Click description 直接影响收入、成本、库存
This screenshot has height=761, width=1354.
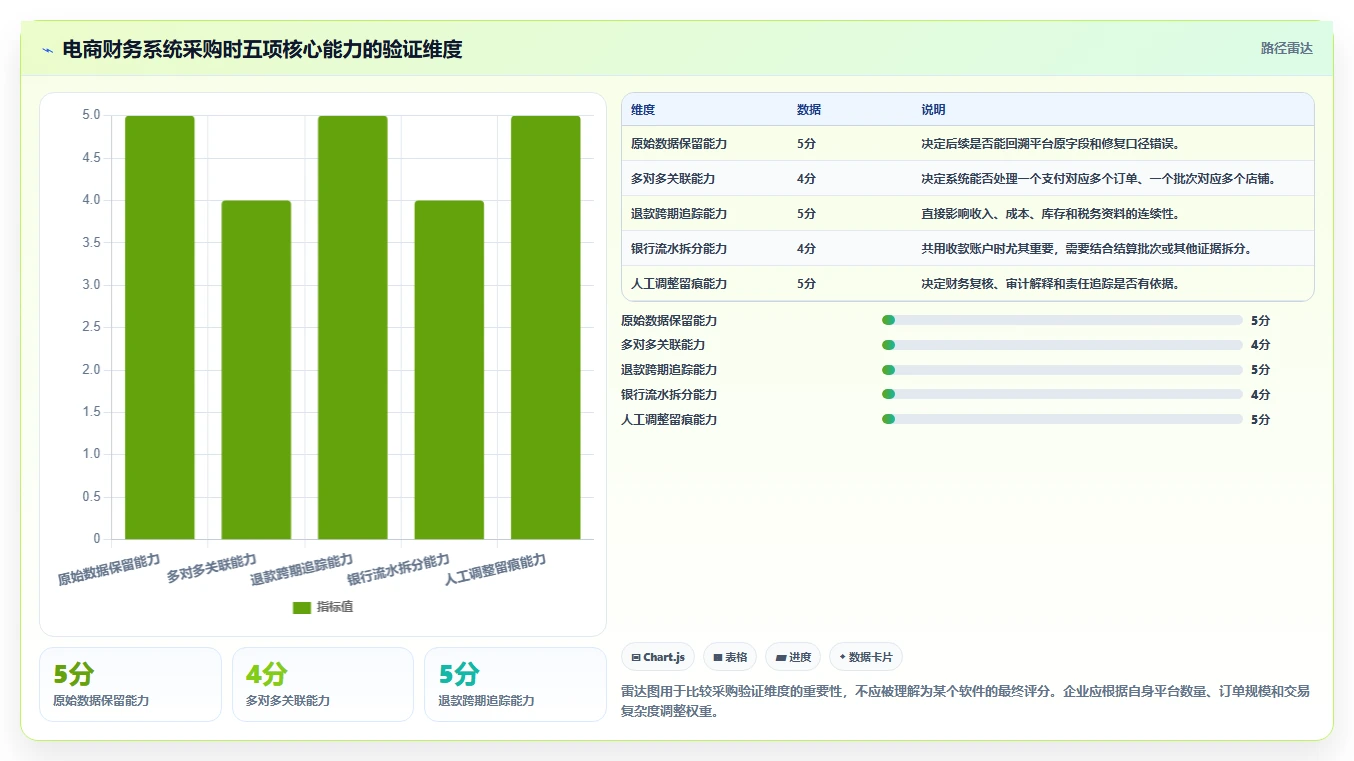[1052, 214]
